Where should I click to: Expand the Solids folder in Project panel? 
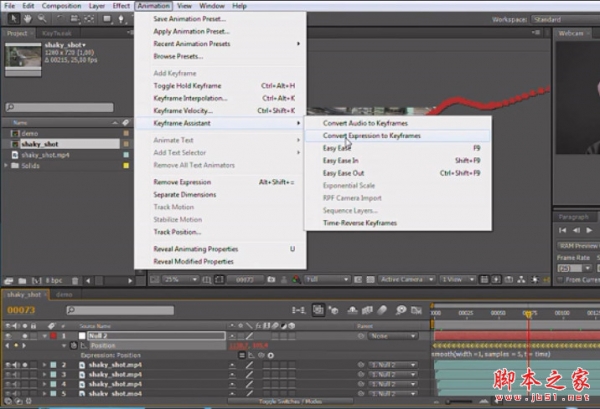tap(8, 165)
